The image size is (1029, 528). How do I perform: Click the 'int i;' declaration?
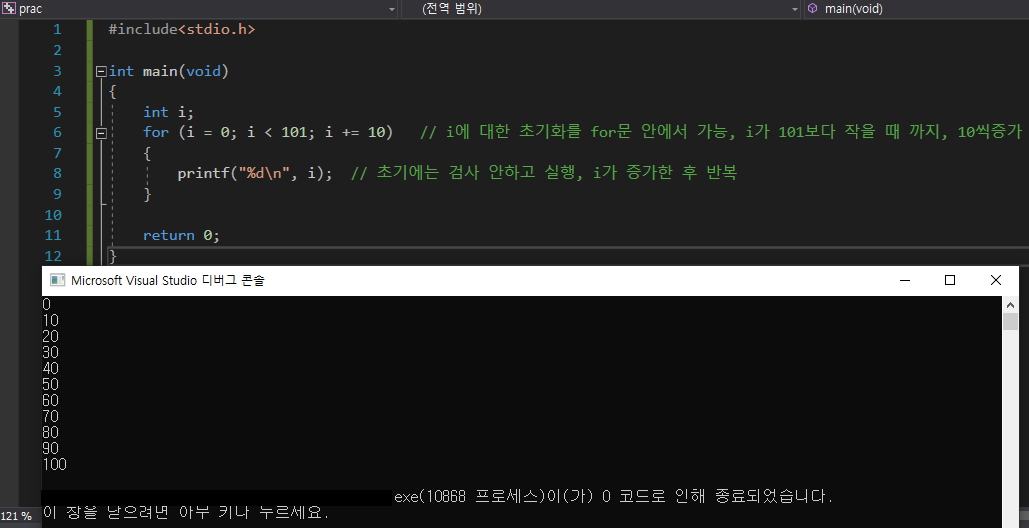[x=169, y=112]
